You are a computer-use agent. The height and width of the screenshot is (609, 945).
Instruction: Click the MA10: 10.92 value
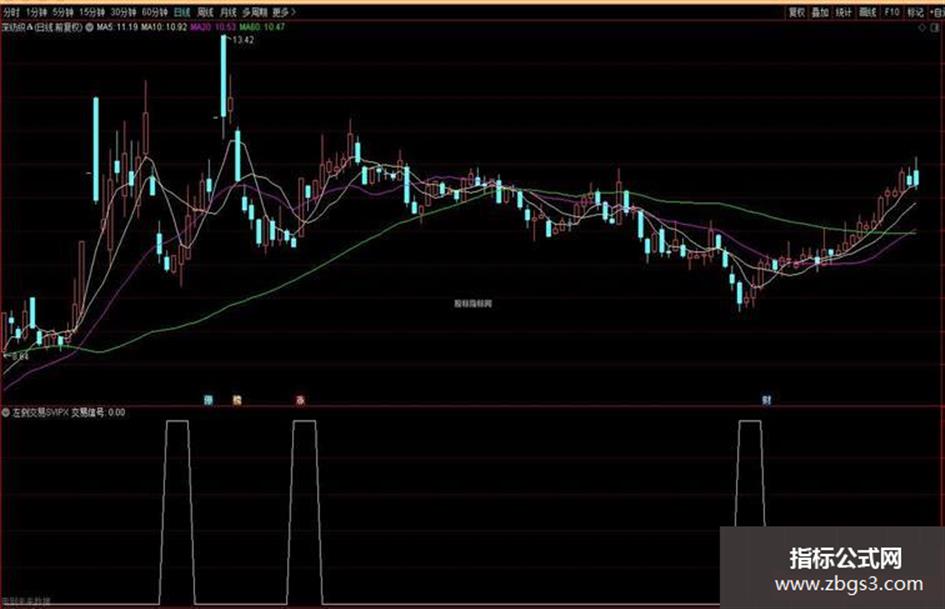coord(164,27)
